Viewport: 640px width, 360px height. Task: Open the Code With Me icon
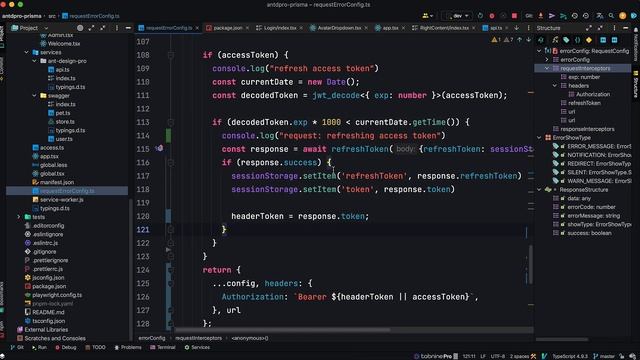click(x=427, y=16)
